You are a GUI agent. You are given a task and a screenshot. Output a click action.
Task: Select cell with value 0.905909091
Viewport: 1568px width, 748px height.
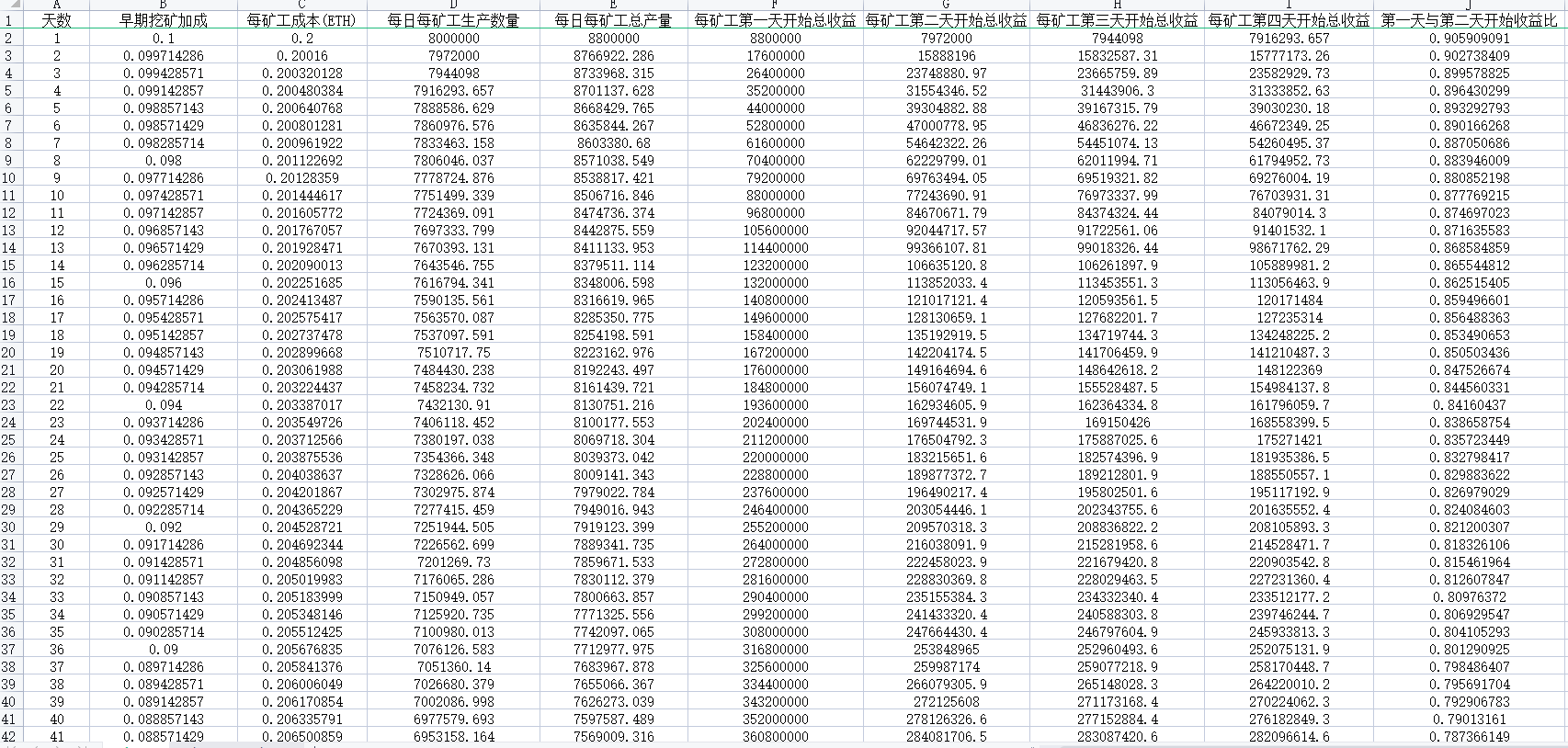(x=1469, y=38)
